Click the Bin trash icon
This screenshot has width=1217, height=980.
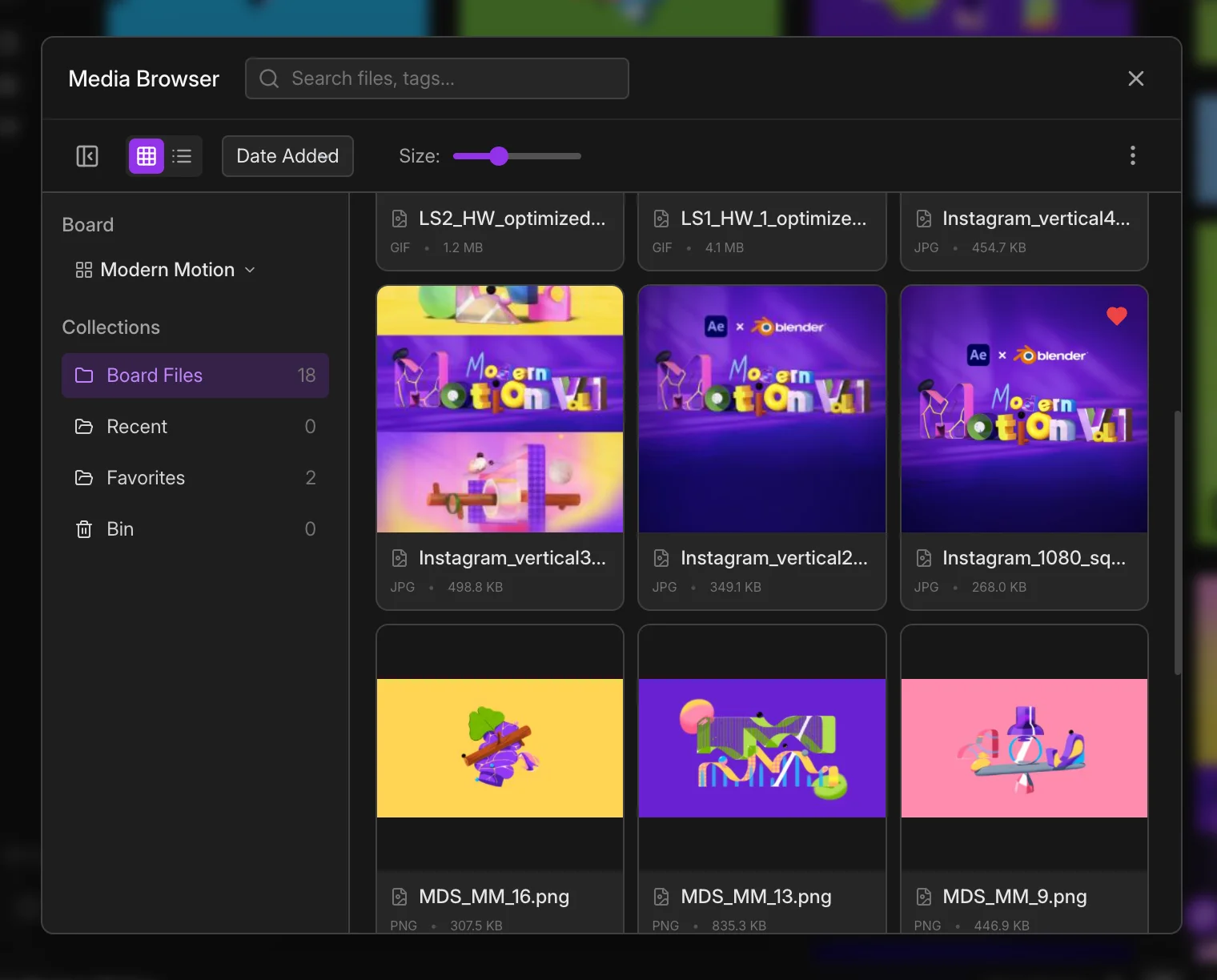(x=84, y=529)
